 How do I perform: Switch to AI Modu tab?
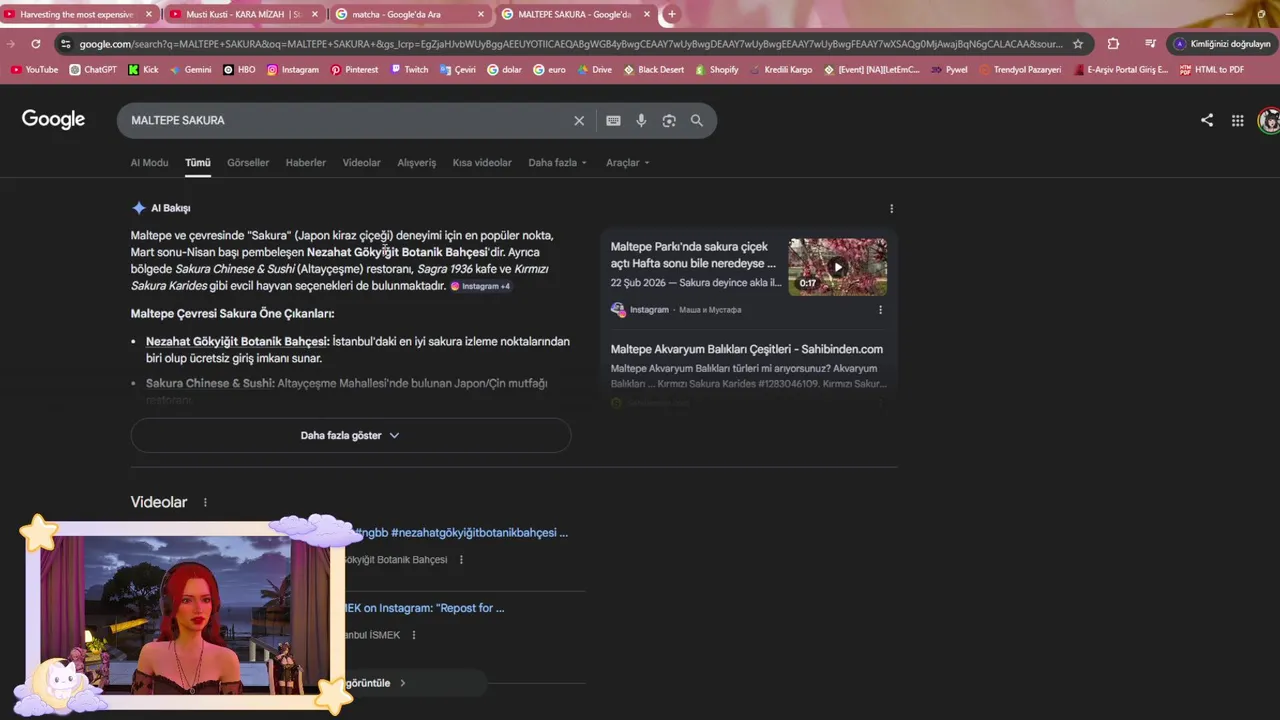click(x=149, y=162)
